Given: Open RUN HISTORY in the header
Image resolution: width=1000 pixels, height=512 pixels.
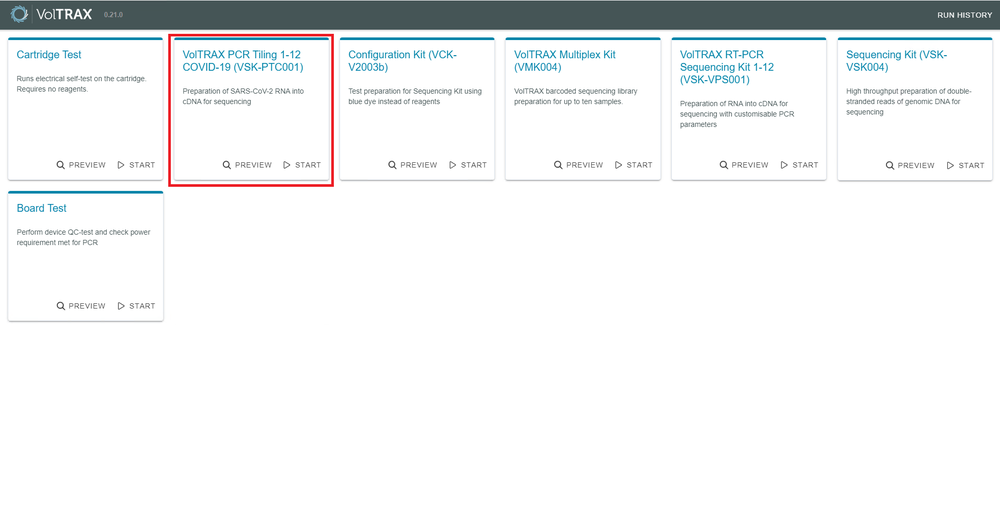Looking at the screenshot, I should point(964,15).
